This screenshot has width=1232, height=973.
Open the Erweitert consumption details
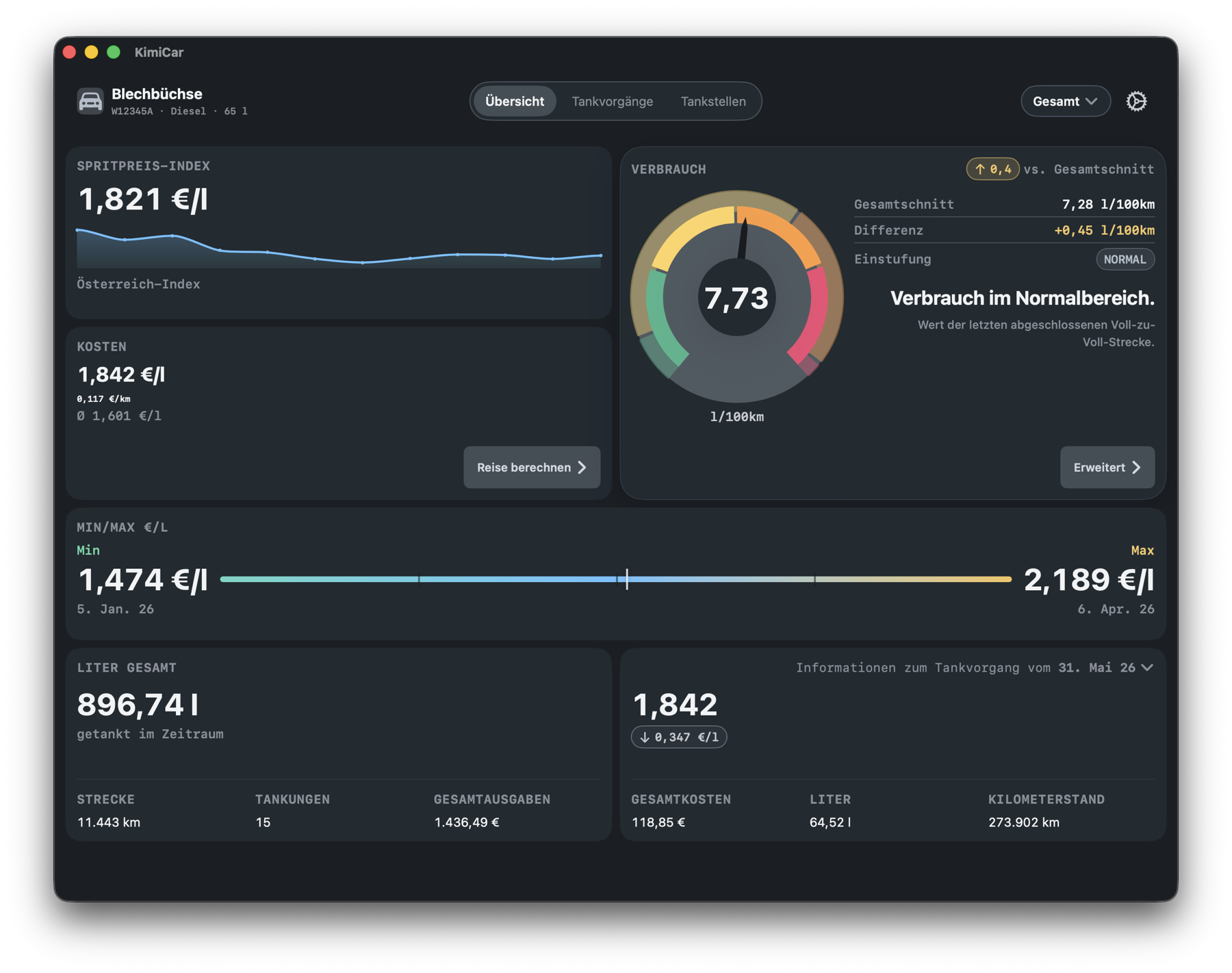pyautogui.click(x=1107, y=467)
